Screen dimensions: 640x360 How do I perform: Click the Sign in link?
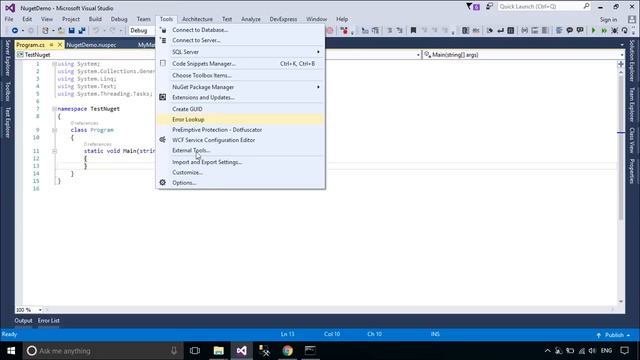pyautogui.click(x=608, y=20)
